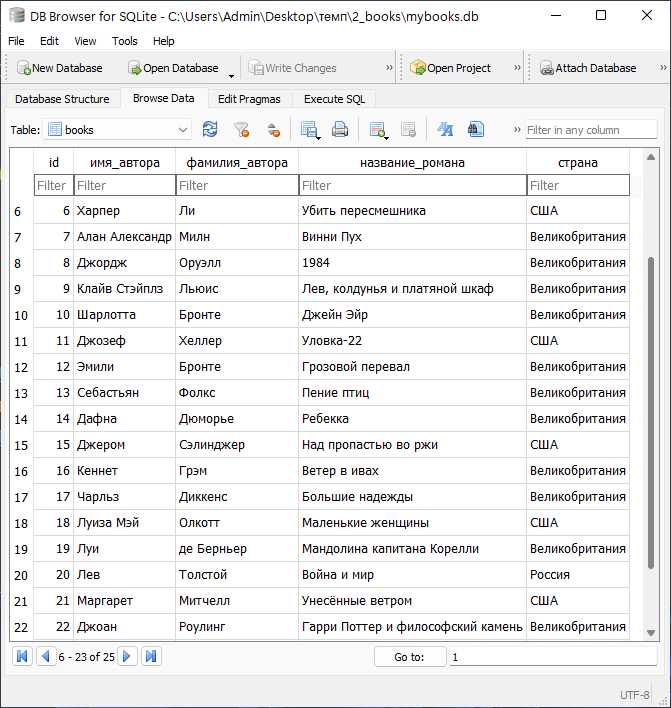
Task: Go to last page of records
Action: pyautogui.click(x=151, y=656)
